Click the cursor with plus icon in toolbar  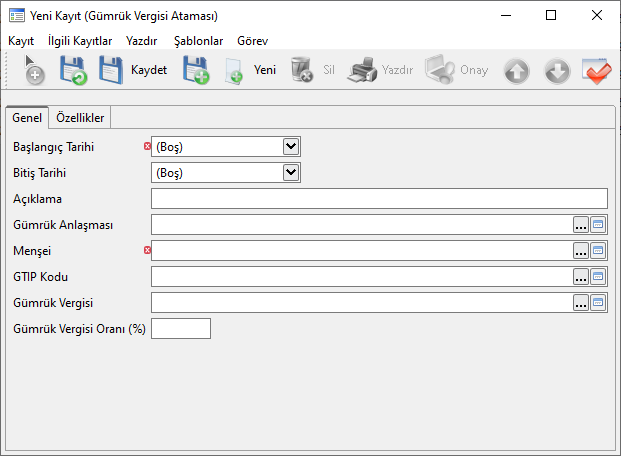coord(33,71)
